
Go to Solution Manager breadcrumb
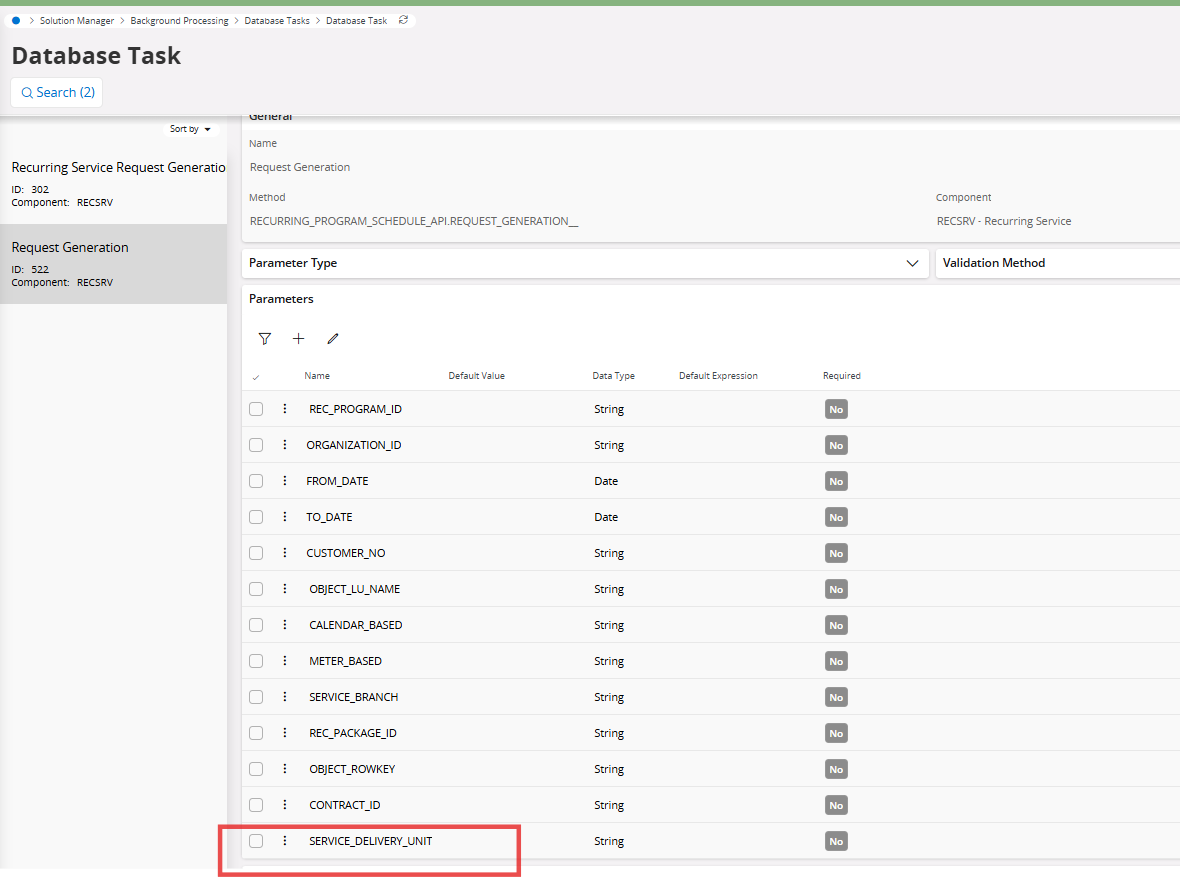click(x=77, y=20)
